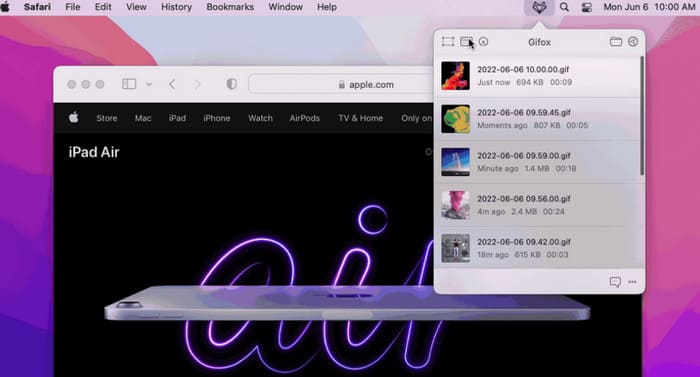Click Gifox recordings list scrollbar
The height and width of the screenshot is (377, 700).
pyautogui.click(x=642, y=116)
